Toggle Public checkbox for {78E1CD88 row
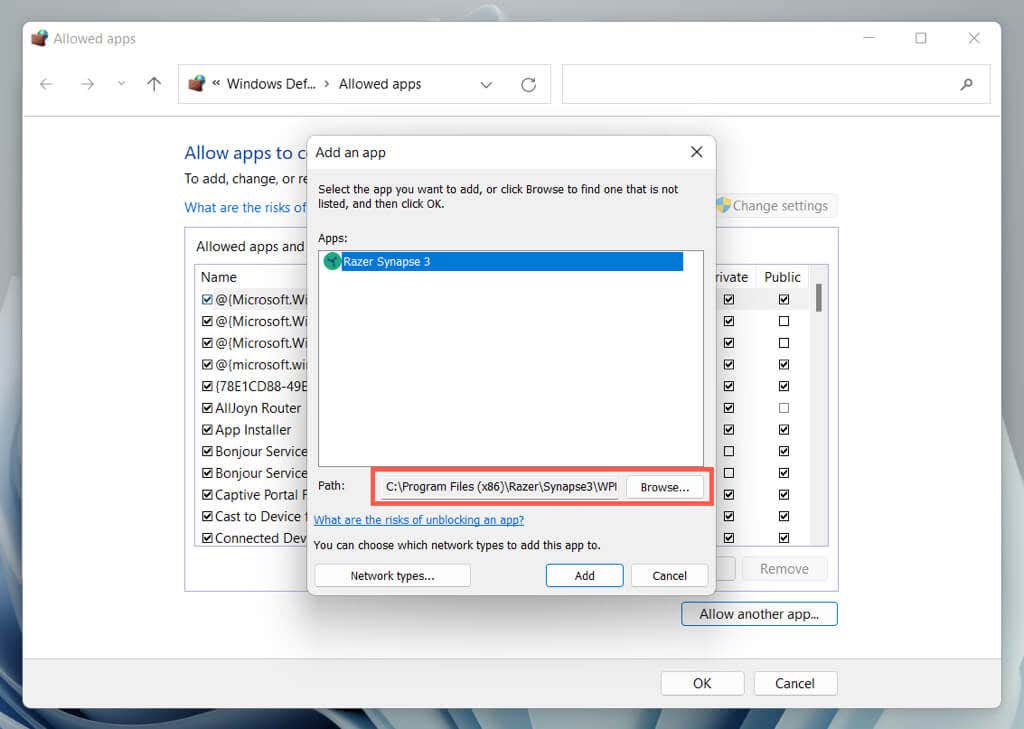The width and height of the screenshot is (1024, 729). [784, 386]
